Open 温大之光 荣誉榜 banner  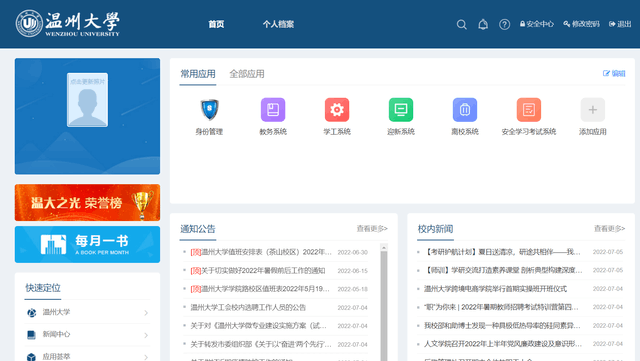[87, 203]
